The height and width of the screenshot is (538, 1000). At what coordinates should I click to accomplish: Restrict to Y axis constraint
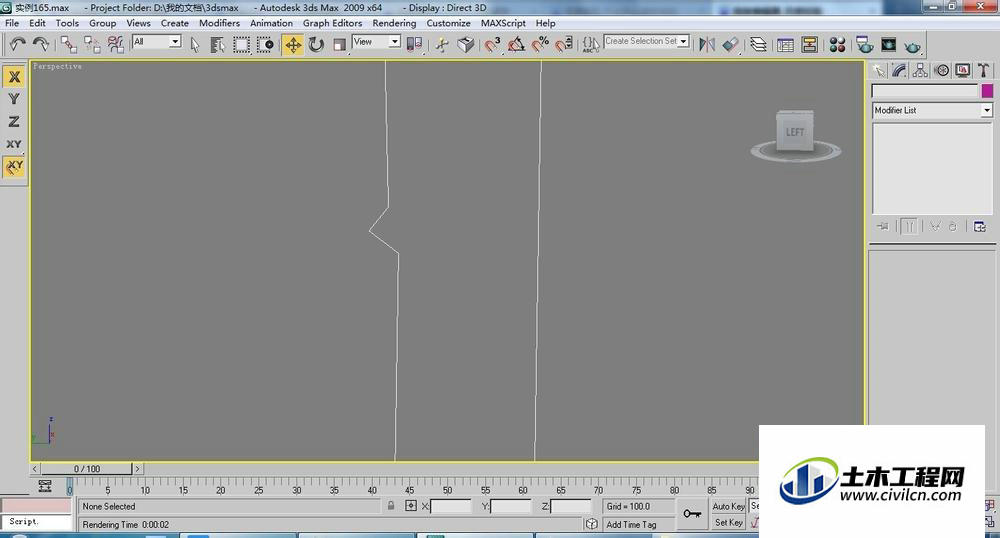click(14, 99)
